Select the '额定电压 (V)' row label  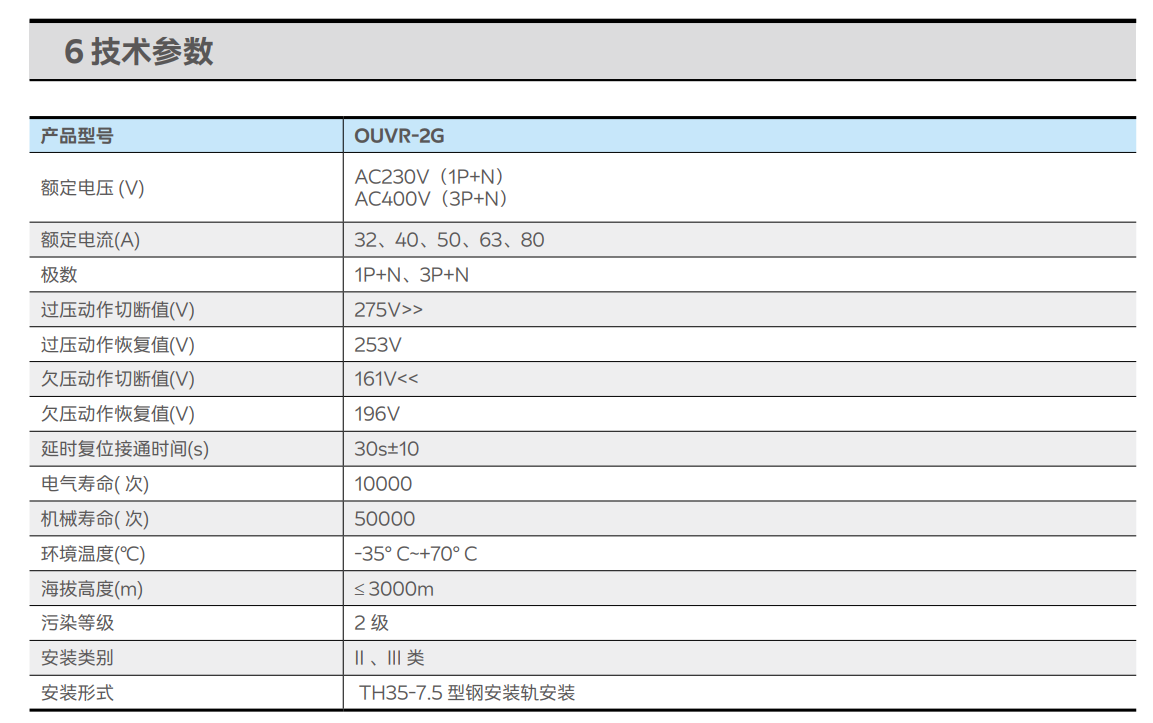(x=92, y=188)
